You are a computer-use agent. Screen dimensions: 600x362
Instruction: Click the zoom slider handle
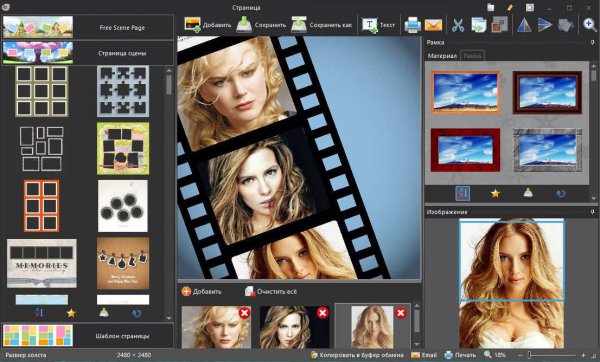(x=529, y=355)
